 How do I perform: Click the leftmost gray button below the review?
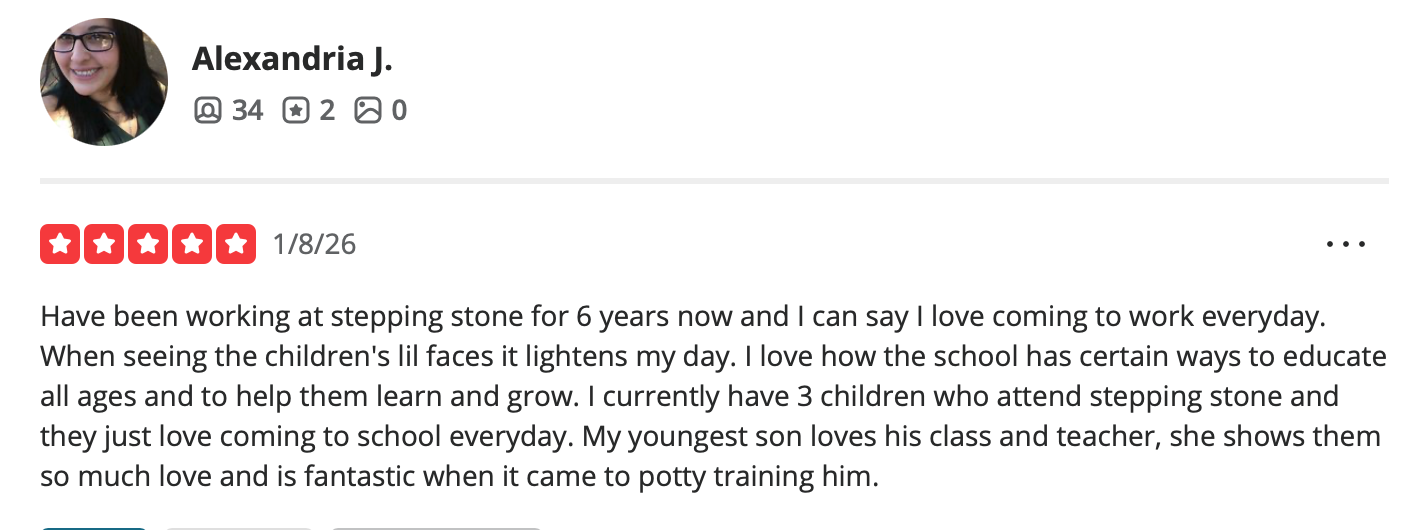[238, 526]
